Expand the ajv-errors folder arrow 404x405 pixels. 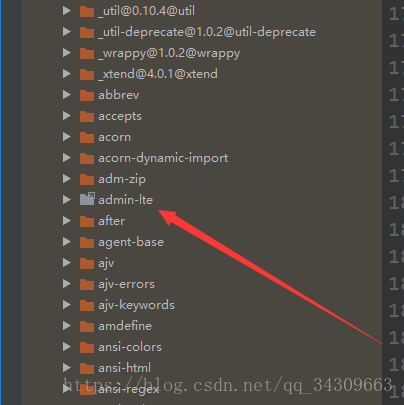(x=67, y=284)
